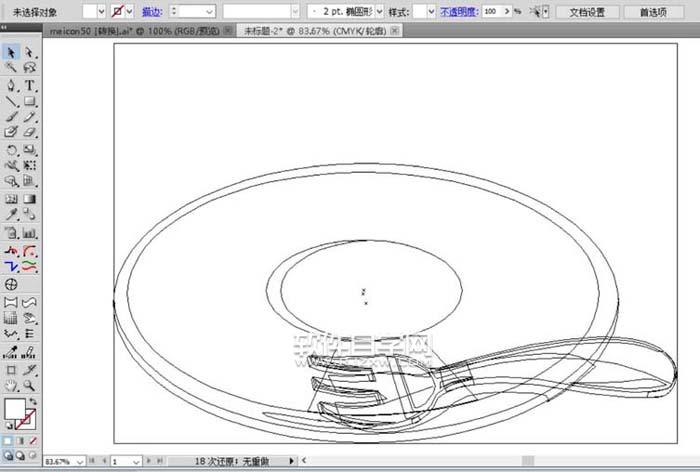This screenshot has height=472, width=700.
Task: Swap fill and stroke colors
Action: 33,401
